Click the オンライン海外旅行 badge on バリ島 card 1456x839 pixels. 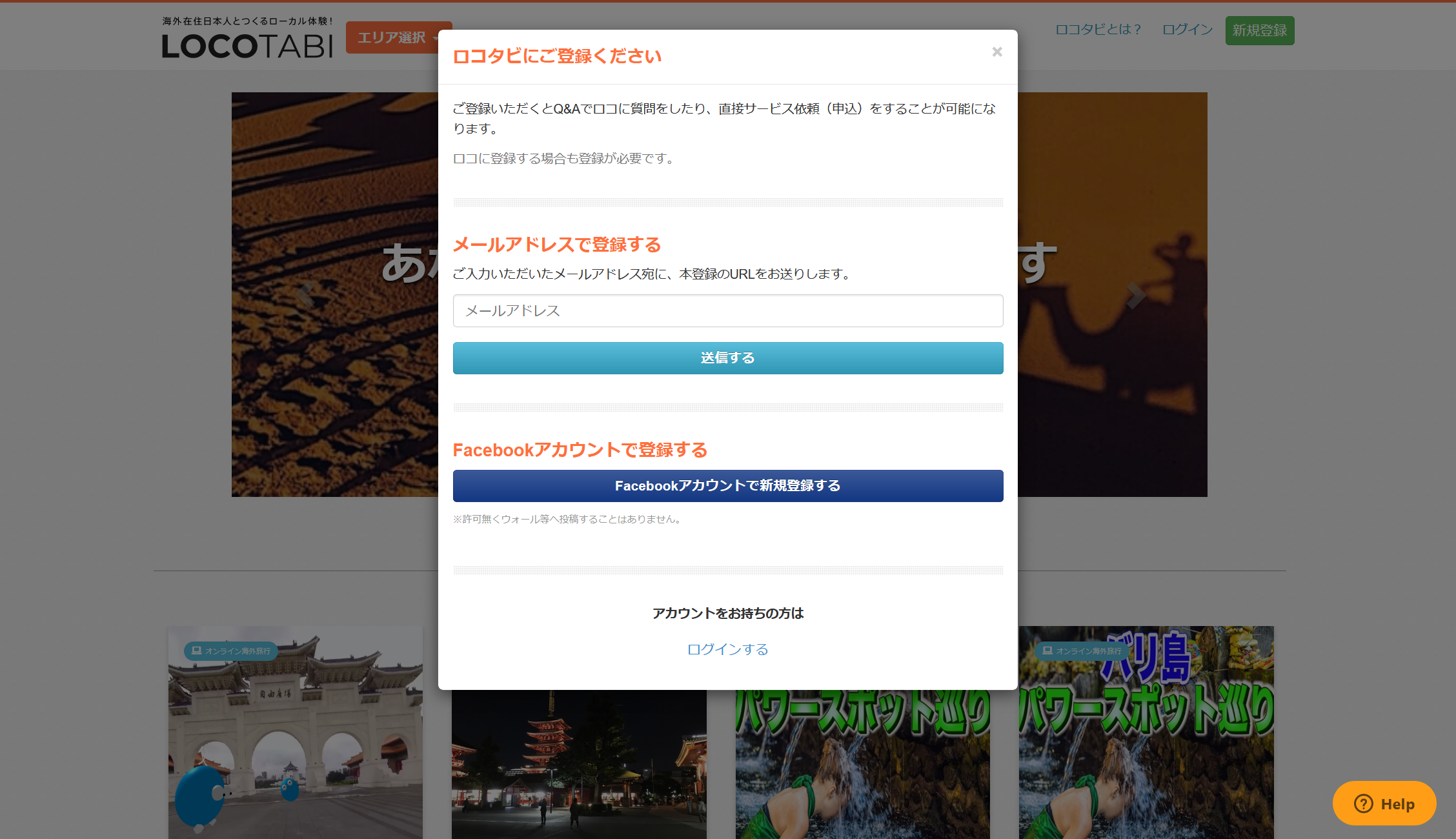[1082, 651]
